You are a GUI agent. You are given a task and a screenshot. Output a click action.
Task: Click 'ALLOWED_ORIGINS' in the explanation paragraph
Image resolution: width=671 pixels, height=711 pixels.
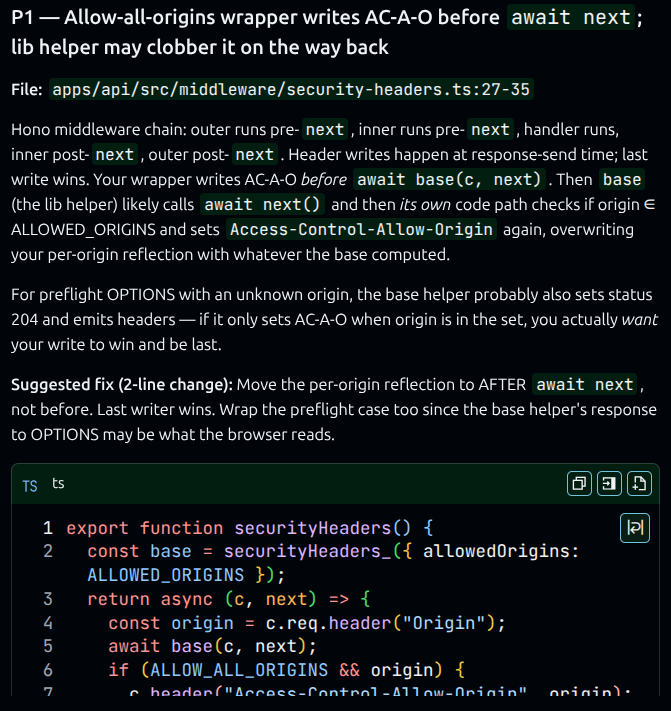[x=83, y=229]
